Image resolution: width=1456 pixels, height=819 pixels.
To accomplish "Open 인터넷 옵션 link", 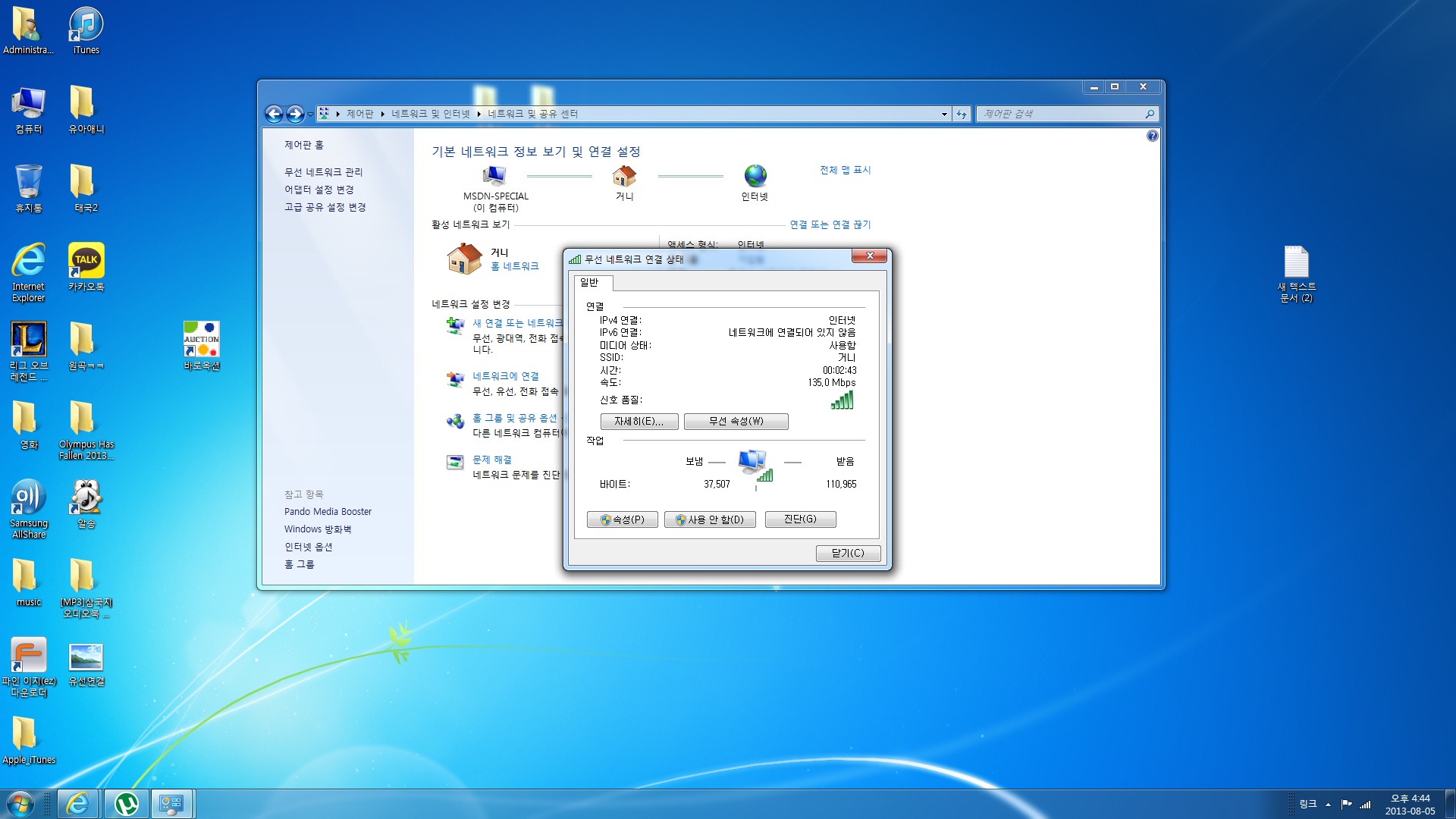I will pos(308,547).
